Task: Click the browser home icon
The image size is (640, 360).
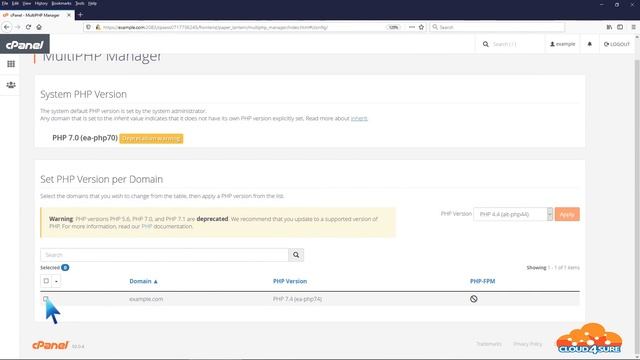Action: tap(39, 27)
